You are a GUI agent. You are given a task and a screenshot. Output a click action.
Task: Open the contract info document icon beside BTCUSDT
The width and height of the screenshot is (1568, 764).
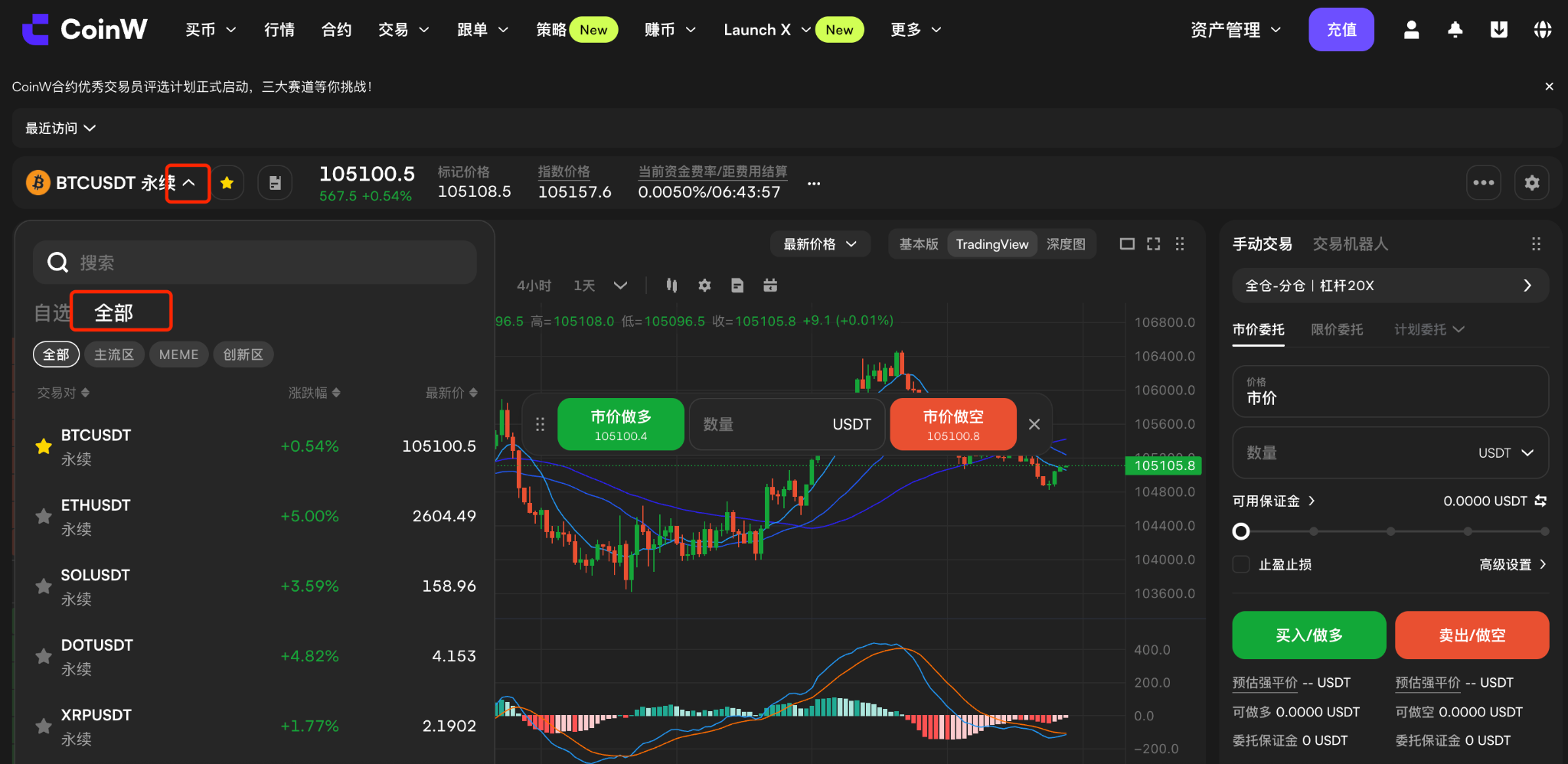(x=275, y=183)
